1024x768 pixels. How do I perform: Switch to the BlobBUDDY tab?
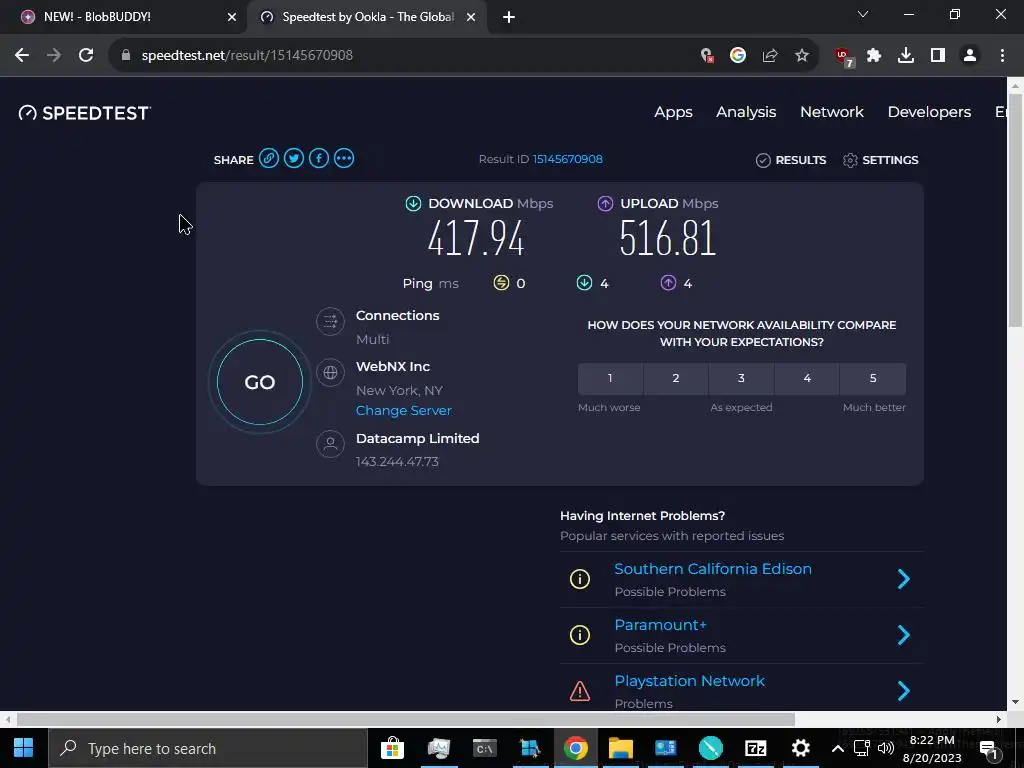click(x=122, y=17)
